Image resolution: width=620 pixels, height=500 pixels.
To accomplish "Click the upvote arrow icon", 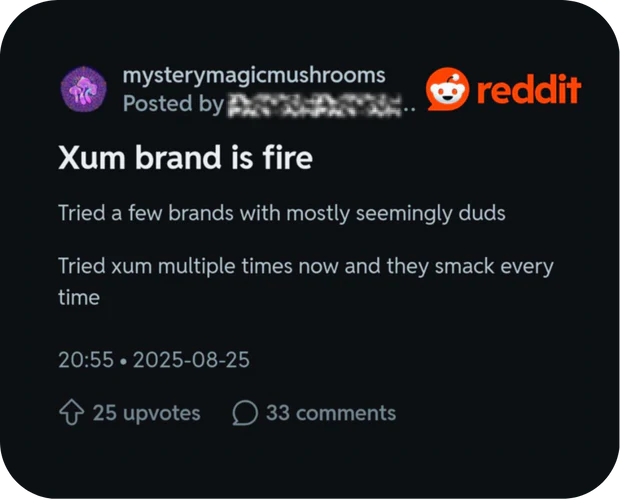I will 72,412.
